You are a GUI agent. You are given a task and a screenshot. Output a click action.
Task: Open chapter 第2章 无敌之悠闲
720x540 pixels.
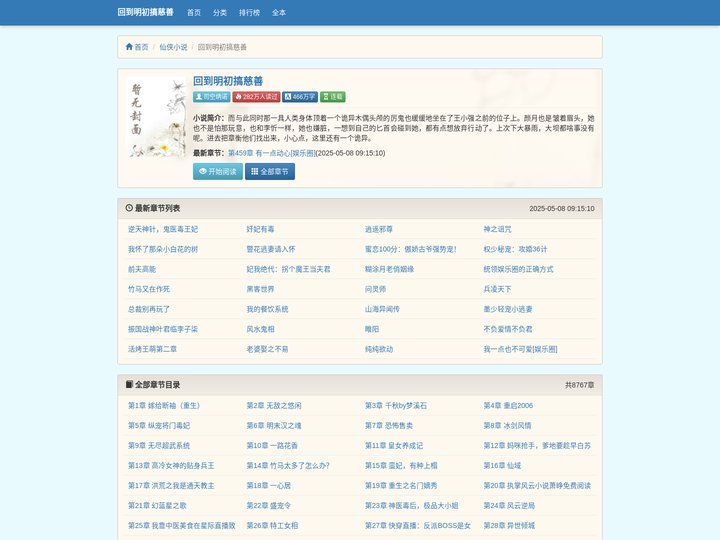[274, 406]
